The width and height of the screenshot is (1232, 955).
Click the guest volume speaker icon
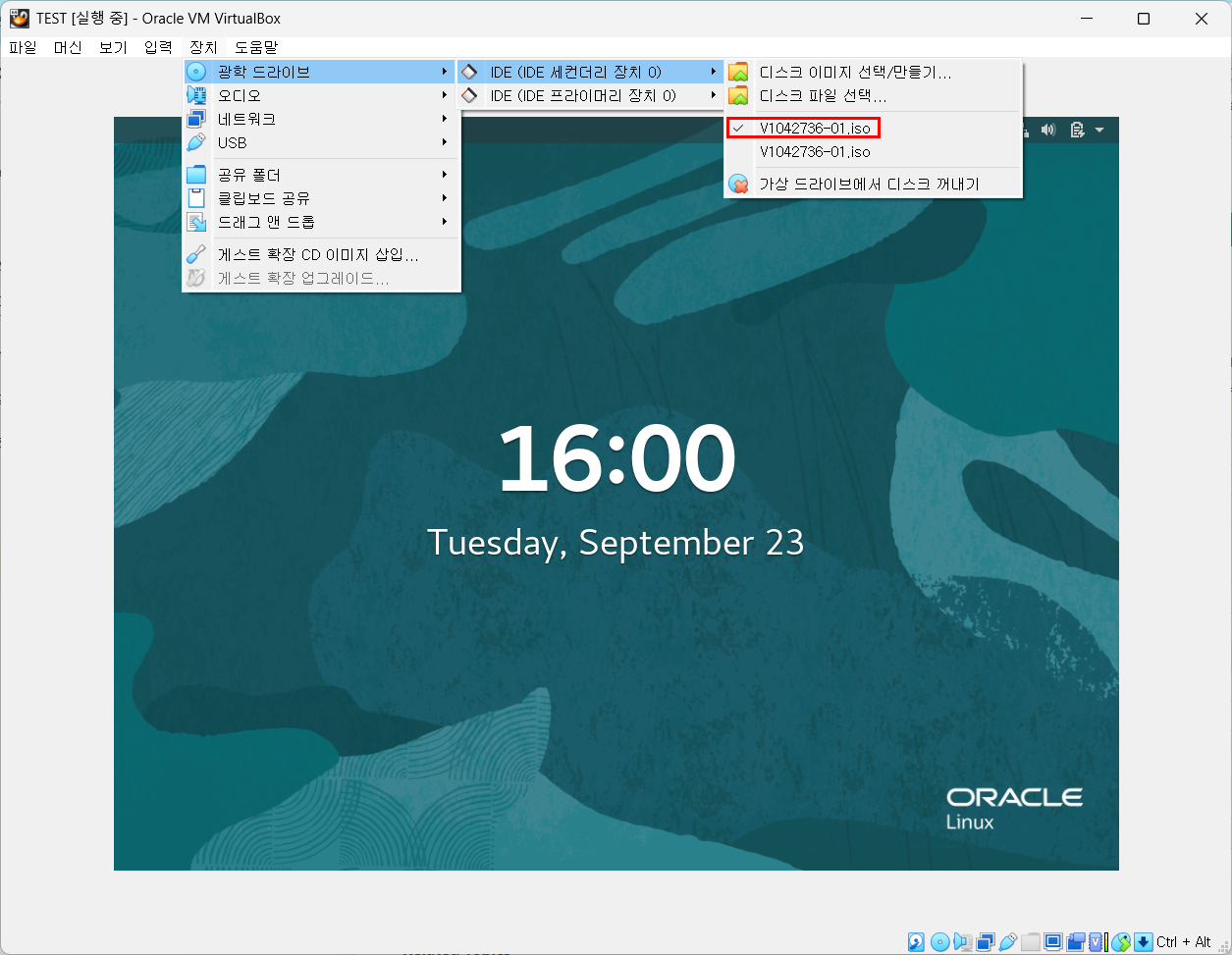[x=1049, y=130]
